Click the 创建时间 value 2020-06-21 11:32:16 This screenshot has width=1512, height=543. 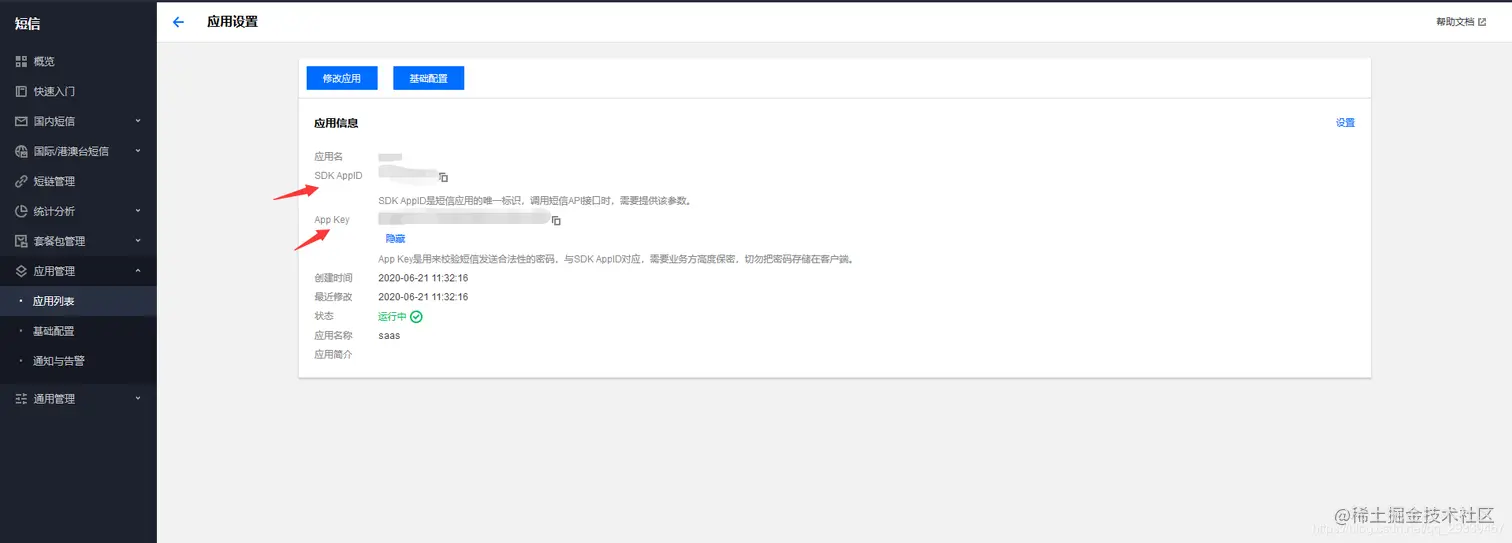[423, 278]
